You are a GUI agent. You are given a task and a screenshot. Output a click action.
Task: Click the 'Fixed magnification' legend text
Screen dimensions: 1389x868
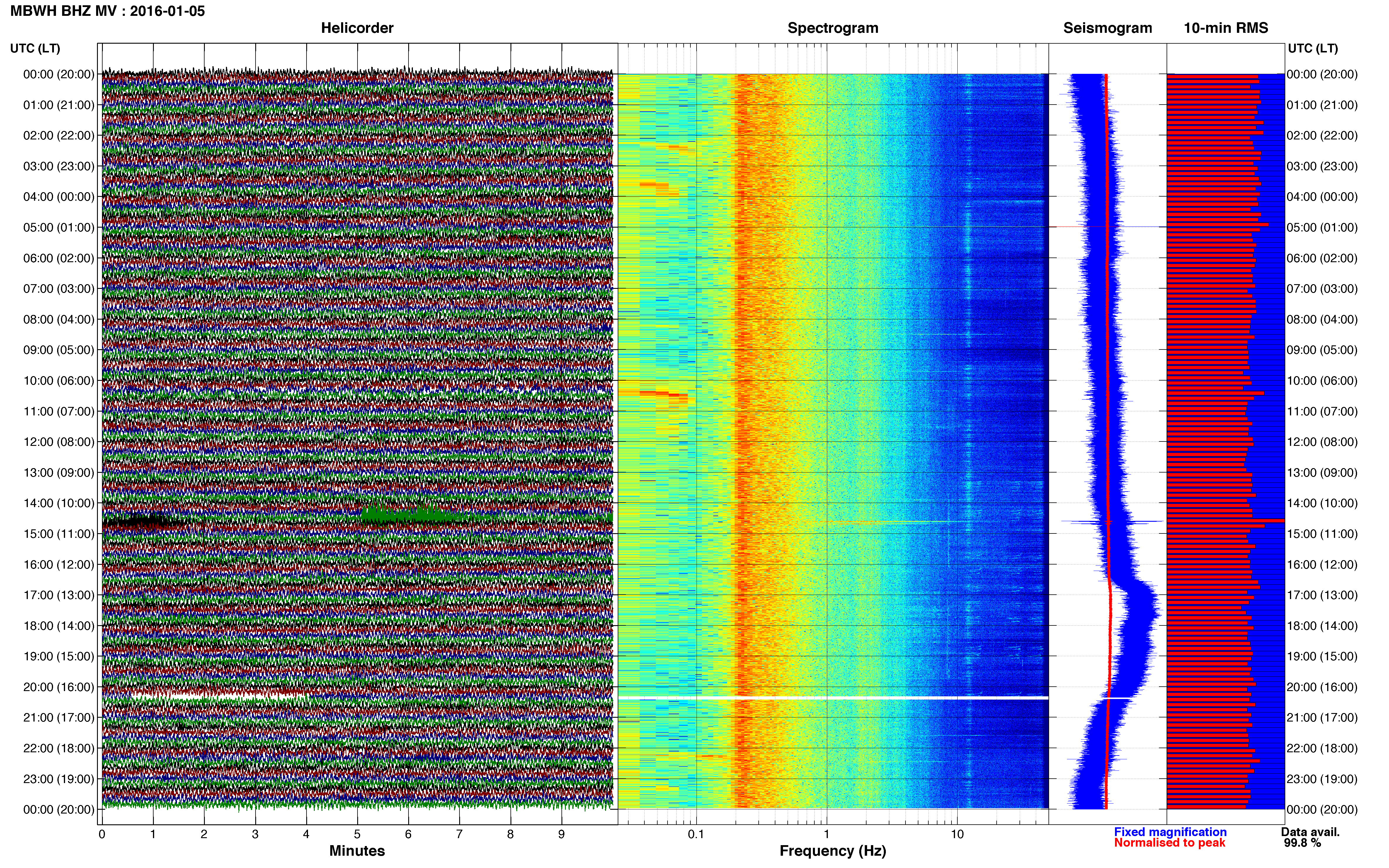[1170, 832]
